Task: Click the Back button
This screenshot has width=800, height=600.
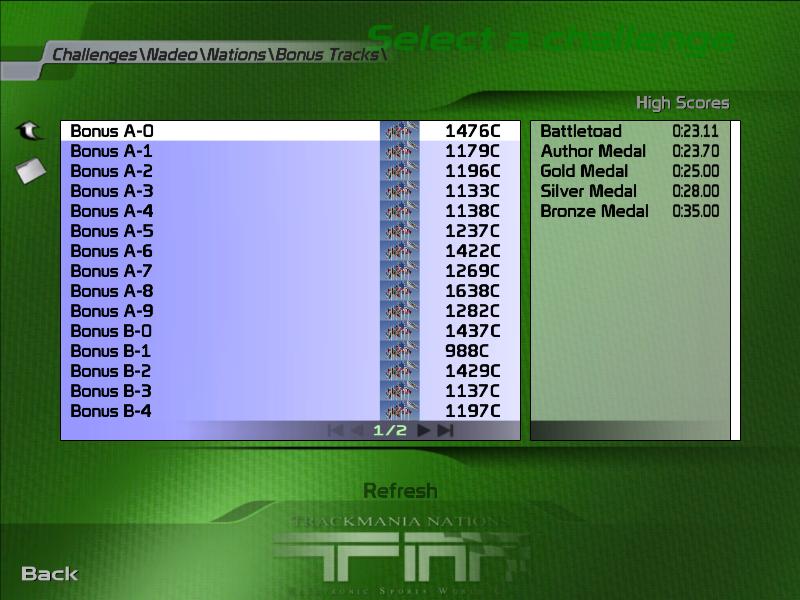Action: click(x=50, y=574)
